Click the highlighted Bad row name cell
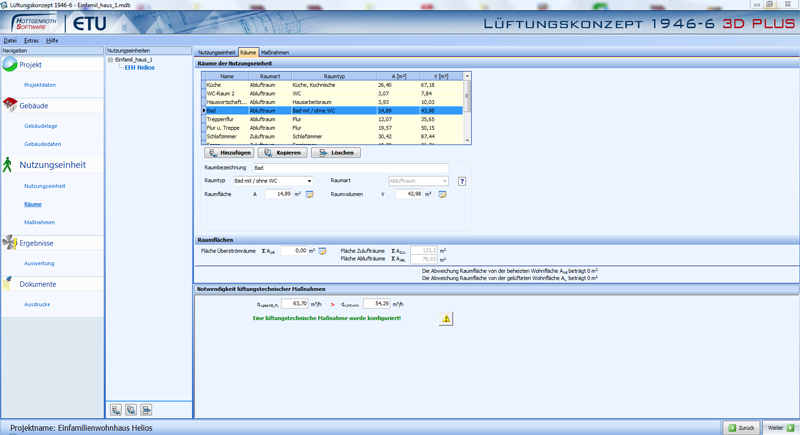 coord(227,111)
